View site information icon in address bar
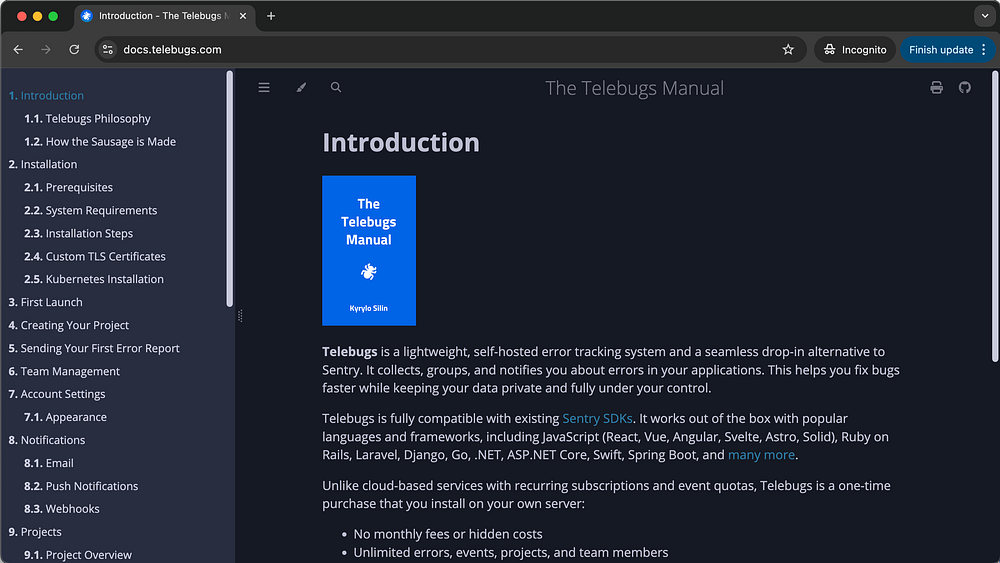The height and width of the screenshot is (563, 1000). pyautogui.click(x=108, y=50)
